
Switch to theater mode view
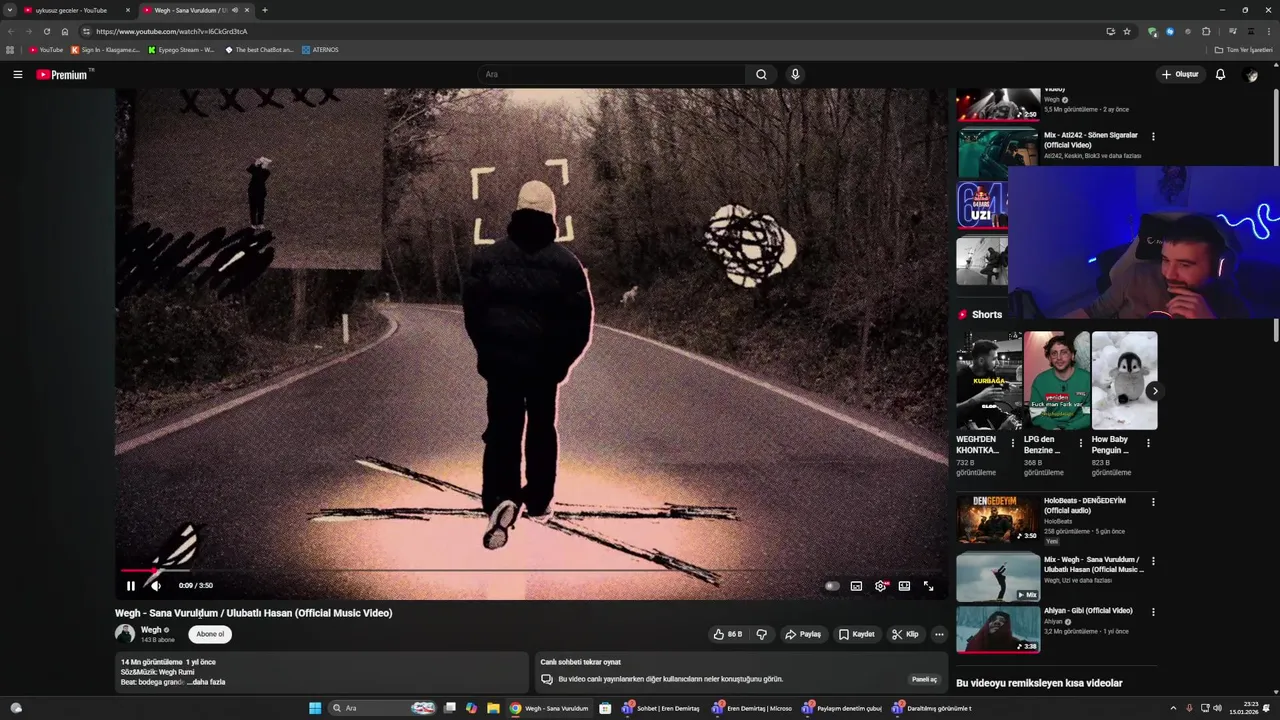(904, 586)
